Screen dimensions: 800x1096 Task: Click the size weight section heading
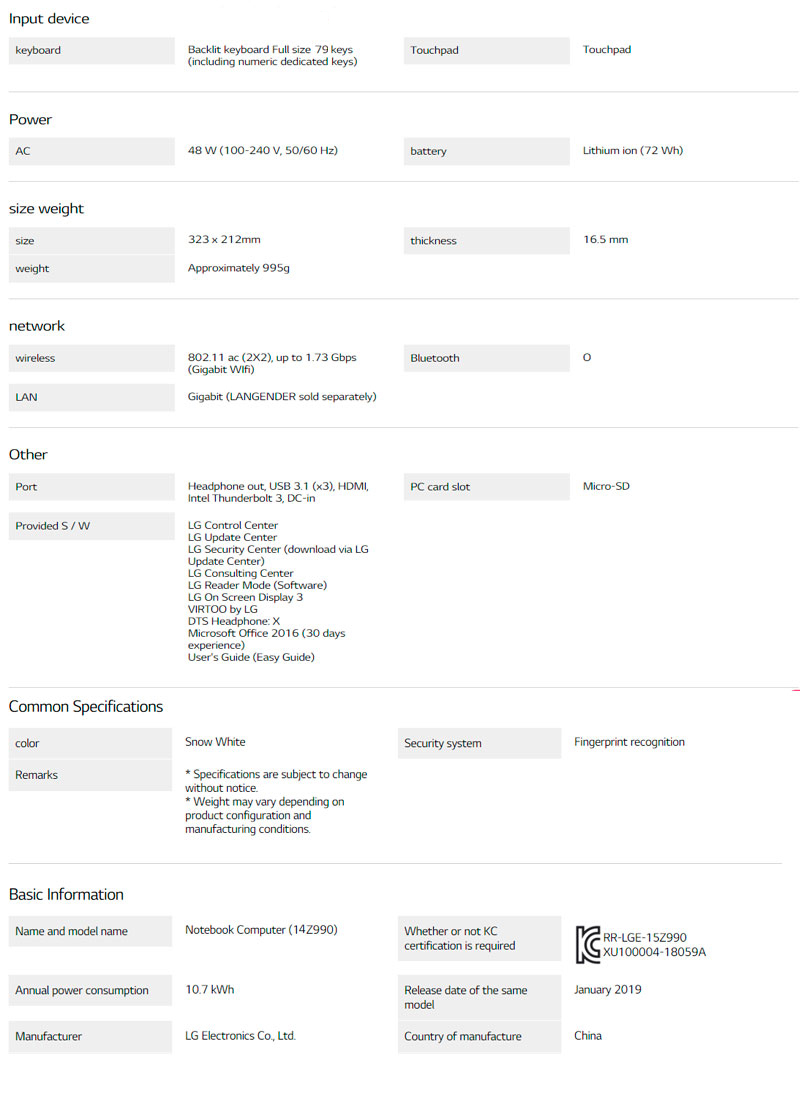point(47,209)
